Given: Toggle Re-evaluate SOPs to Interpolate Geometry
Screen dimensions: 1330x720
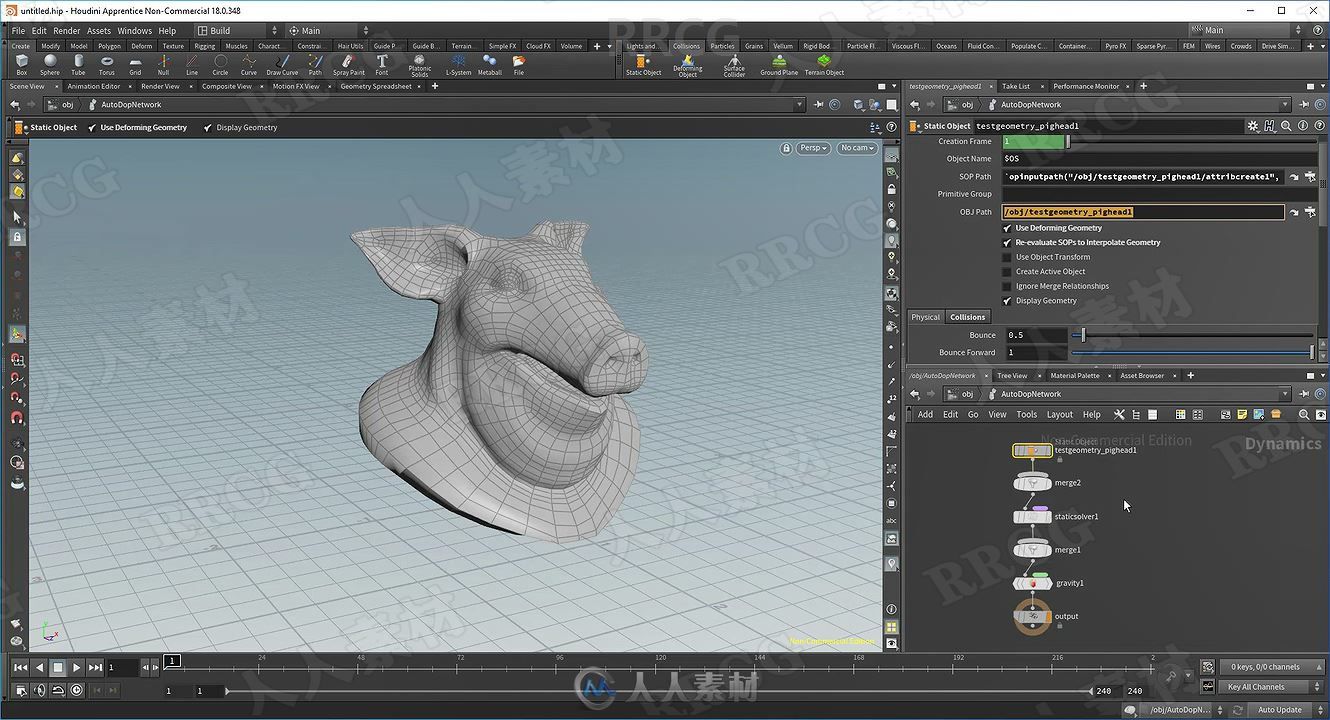Looking at the screenshot, I should 1007,242.
